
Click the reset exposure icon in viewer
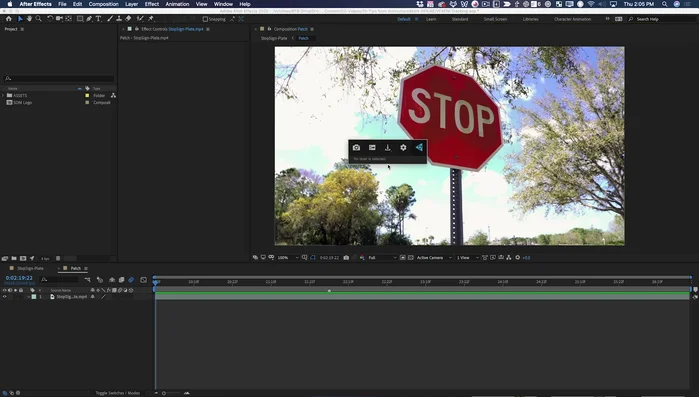click(518, 258)
